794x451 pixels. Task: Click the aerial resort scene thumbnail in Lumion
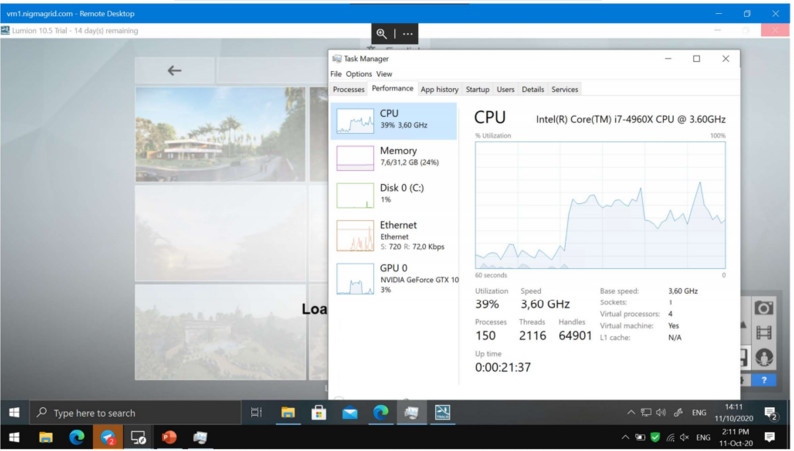[221, 333]
